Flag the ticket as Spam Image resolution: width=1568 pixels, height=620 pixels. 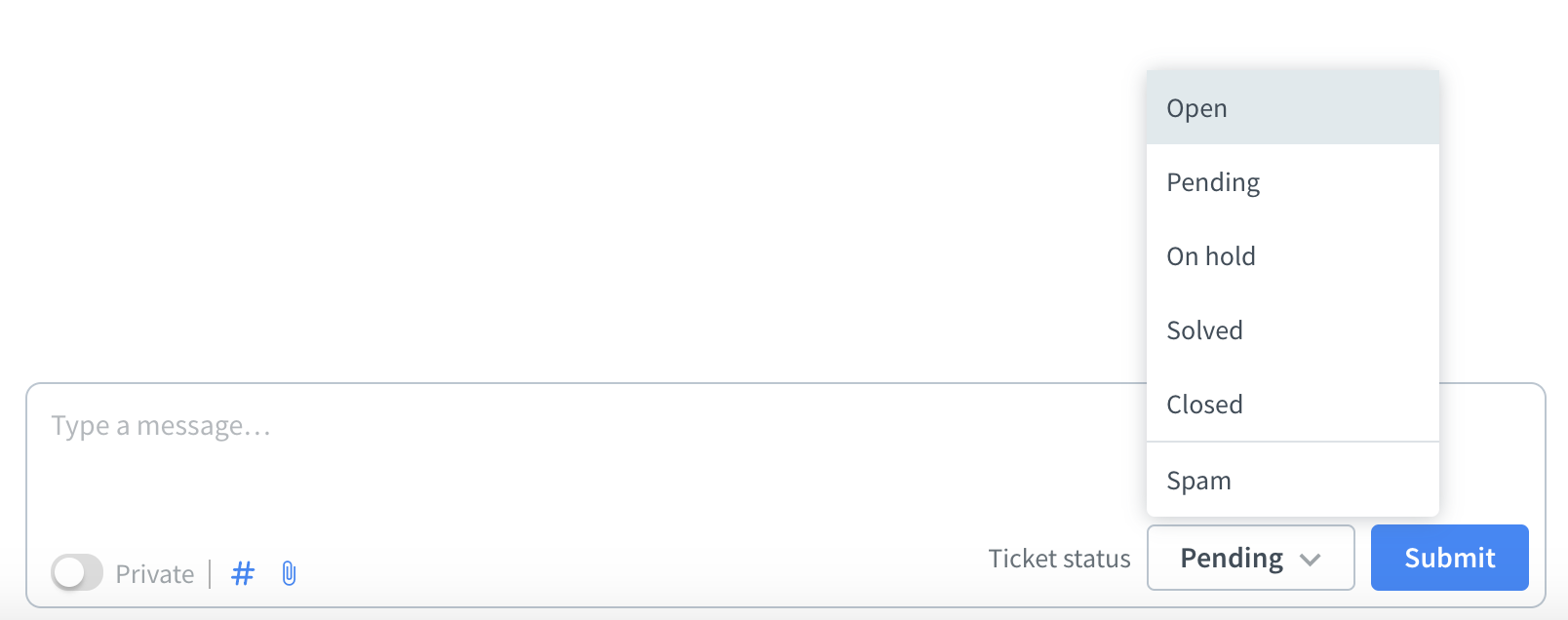tap(1292, 481)
